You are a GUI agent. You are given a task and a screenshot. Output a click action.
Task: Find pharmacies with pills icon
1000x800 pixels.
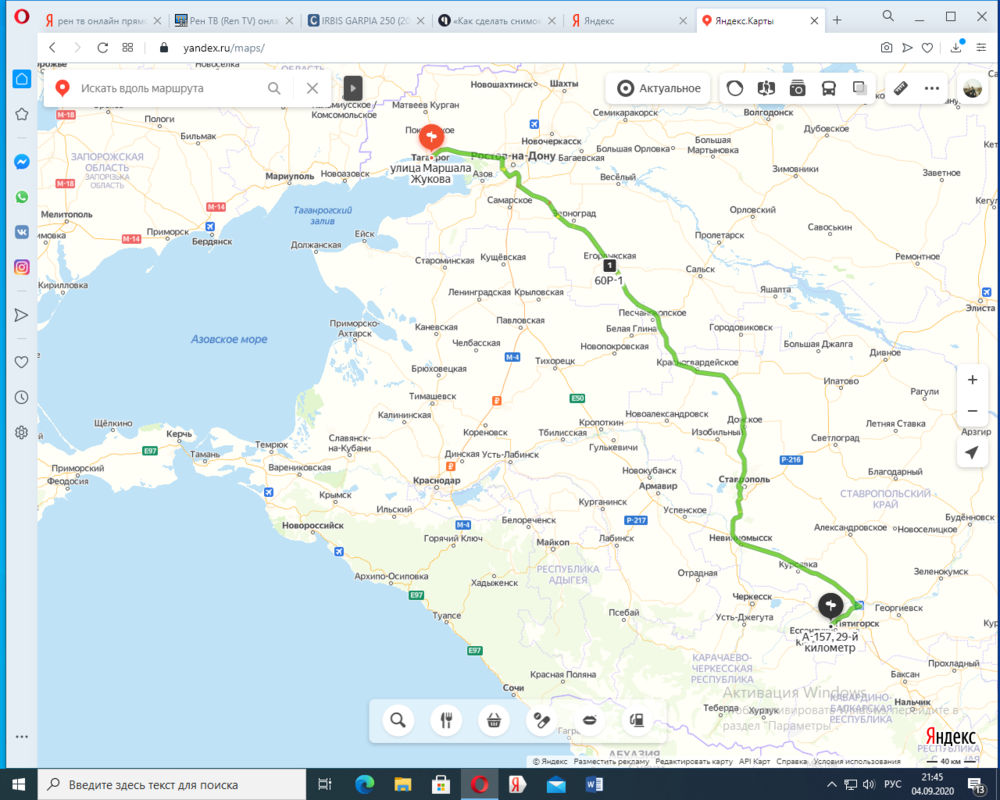pyautogui.click(x=541, y=720)
